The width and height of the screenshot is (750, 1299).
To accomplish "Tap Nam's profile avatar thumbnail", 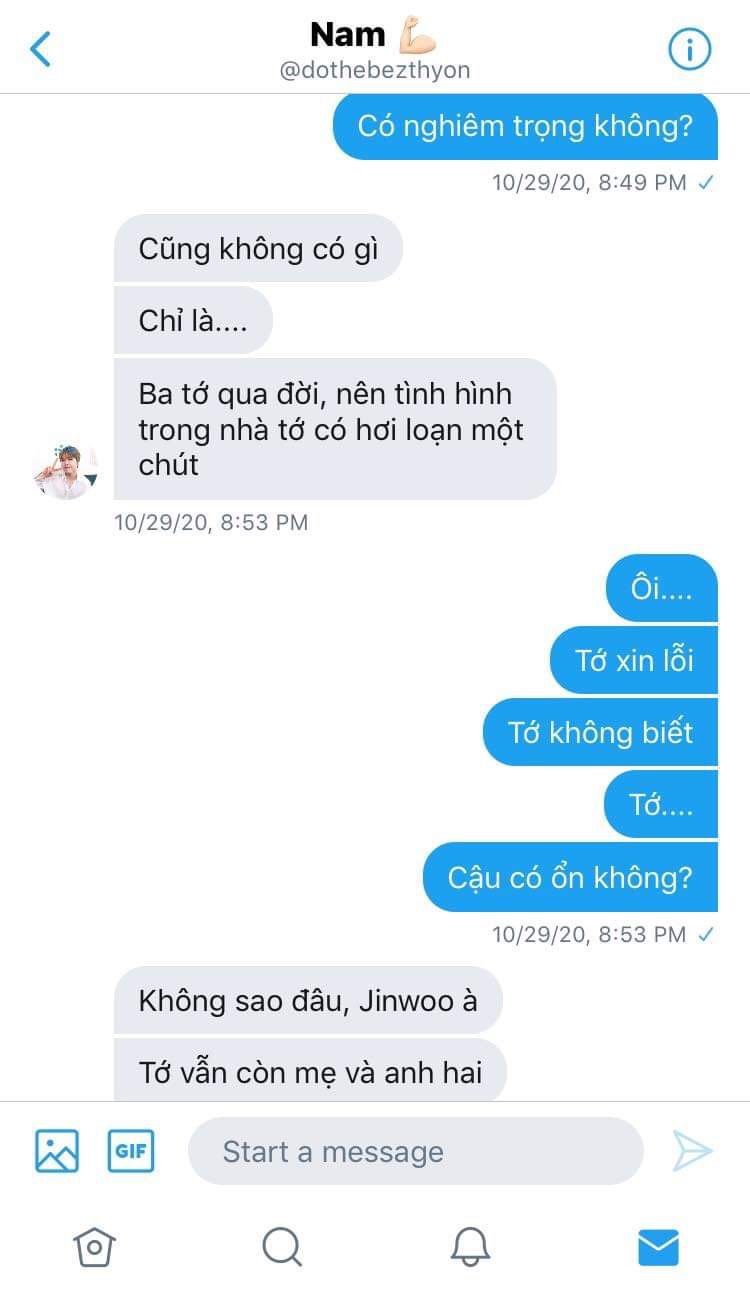I will point(66,470).
